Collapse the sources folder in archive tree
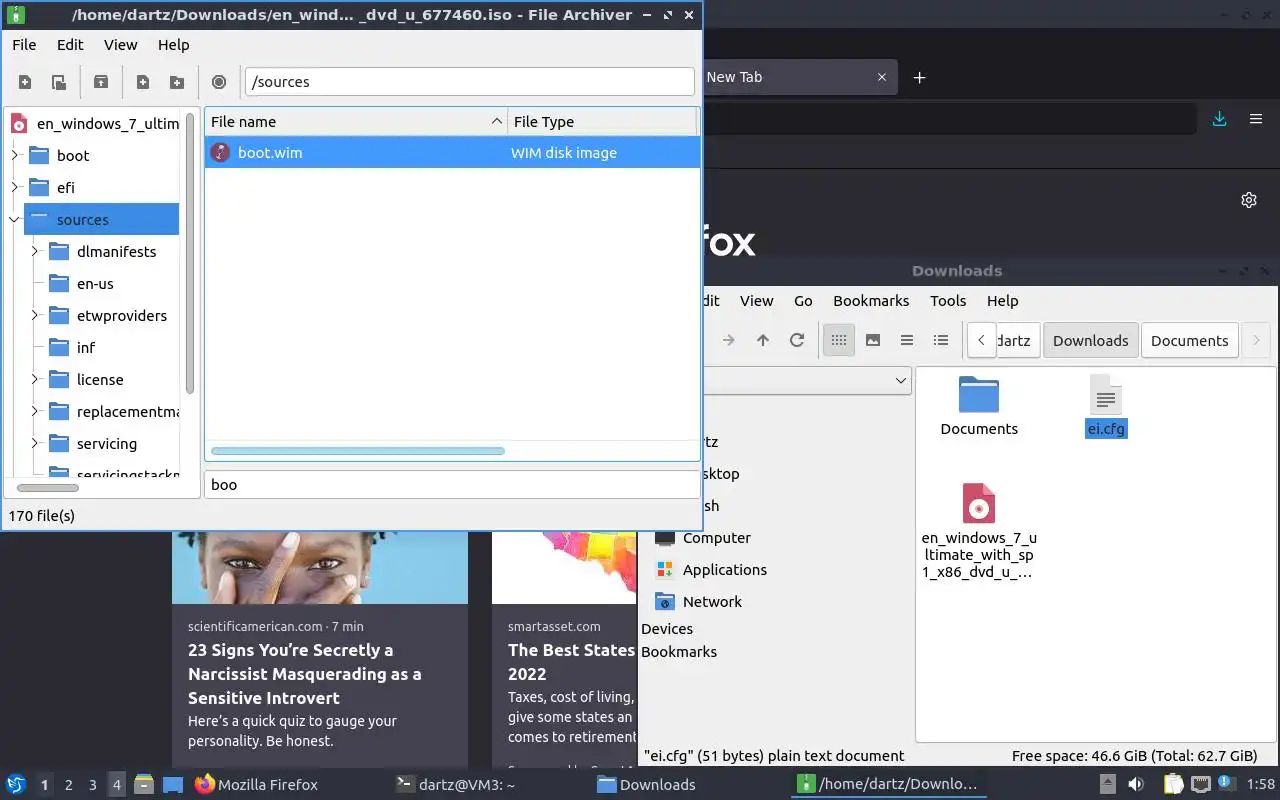 point(15,219)
